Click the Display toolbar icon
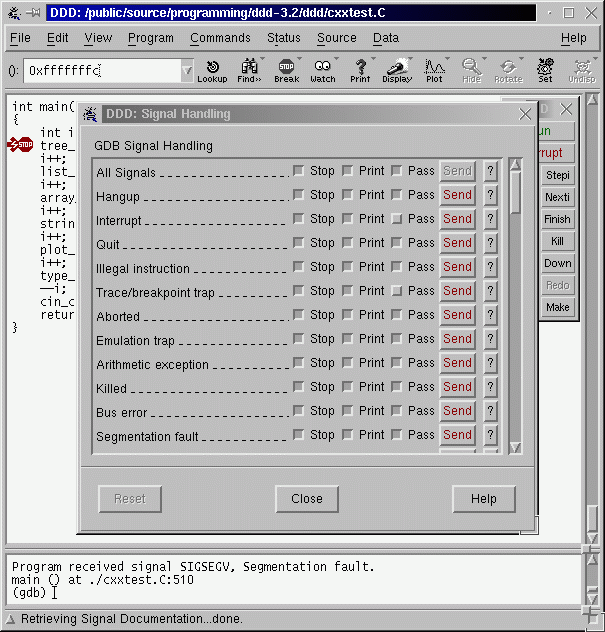This screenshot has height=632, width=605. pyautogui.click(x=396, y=70)
